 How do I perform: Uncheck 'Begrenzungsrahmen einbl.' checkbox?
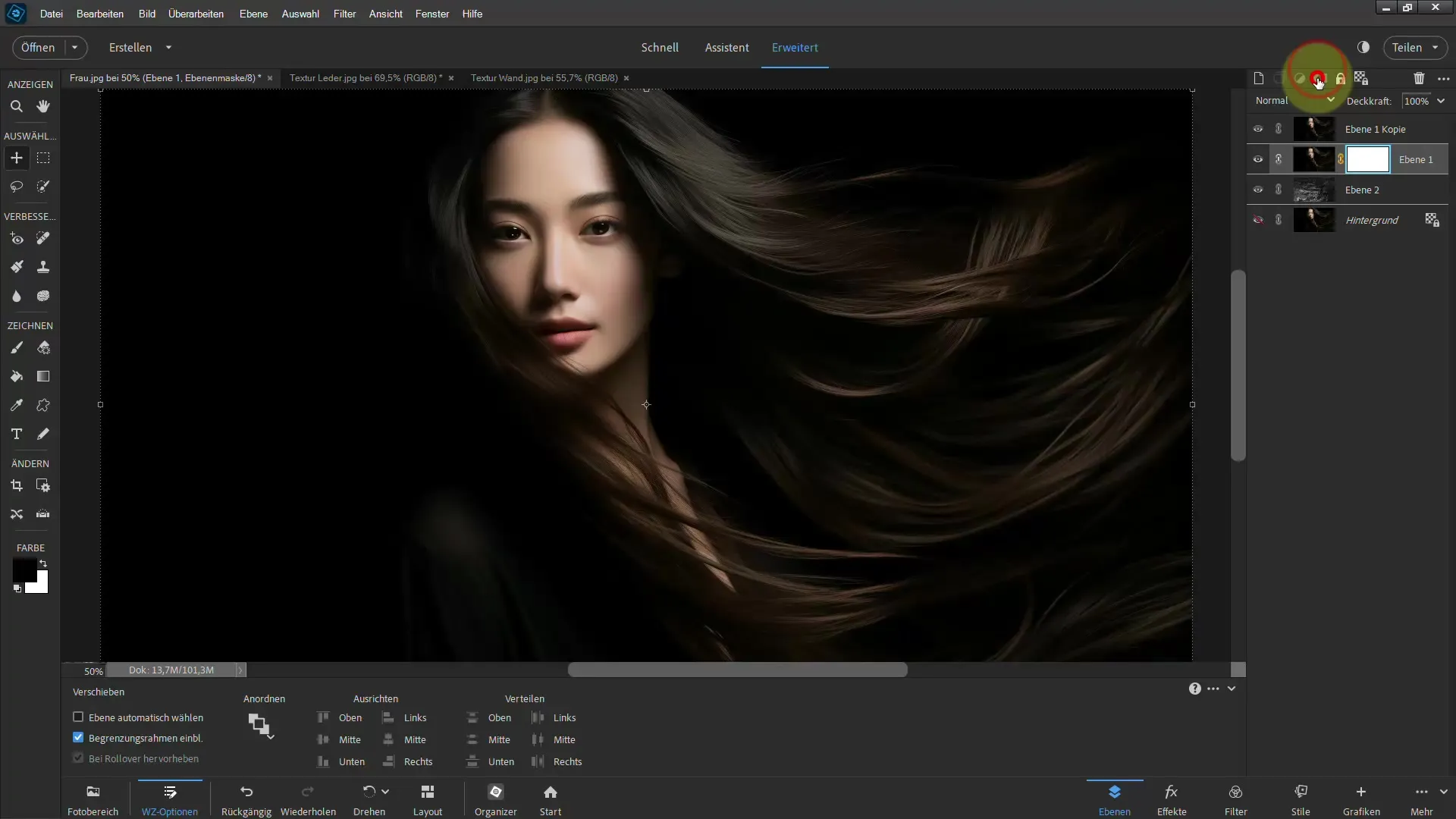[78, 737]
